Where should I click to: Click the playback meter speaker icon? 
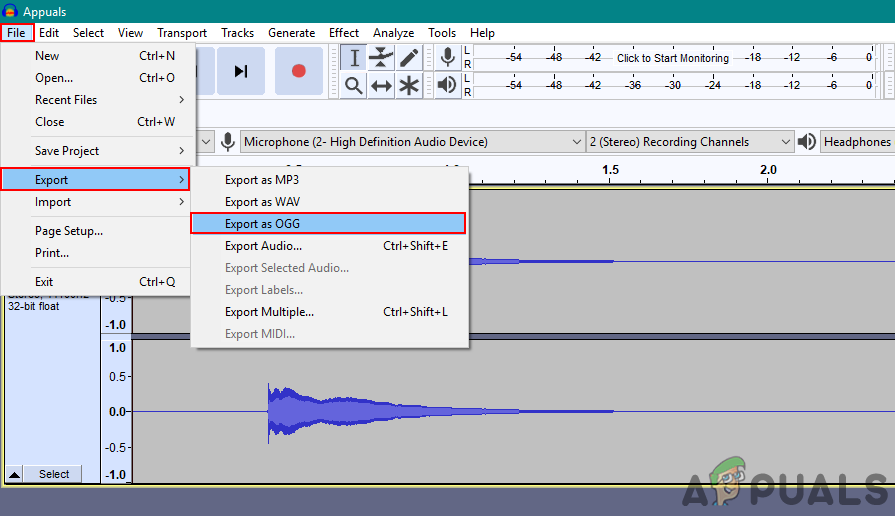tap(448, 85)
